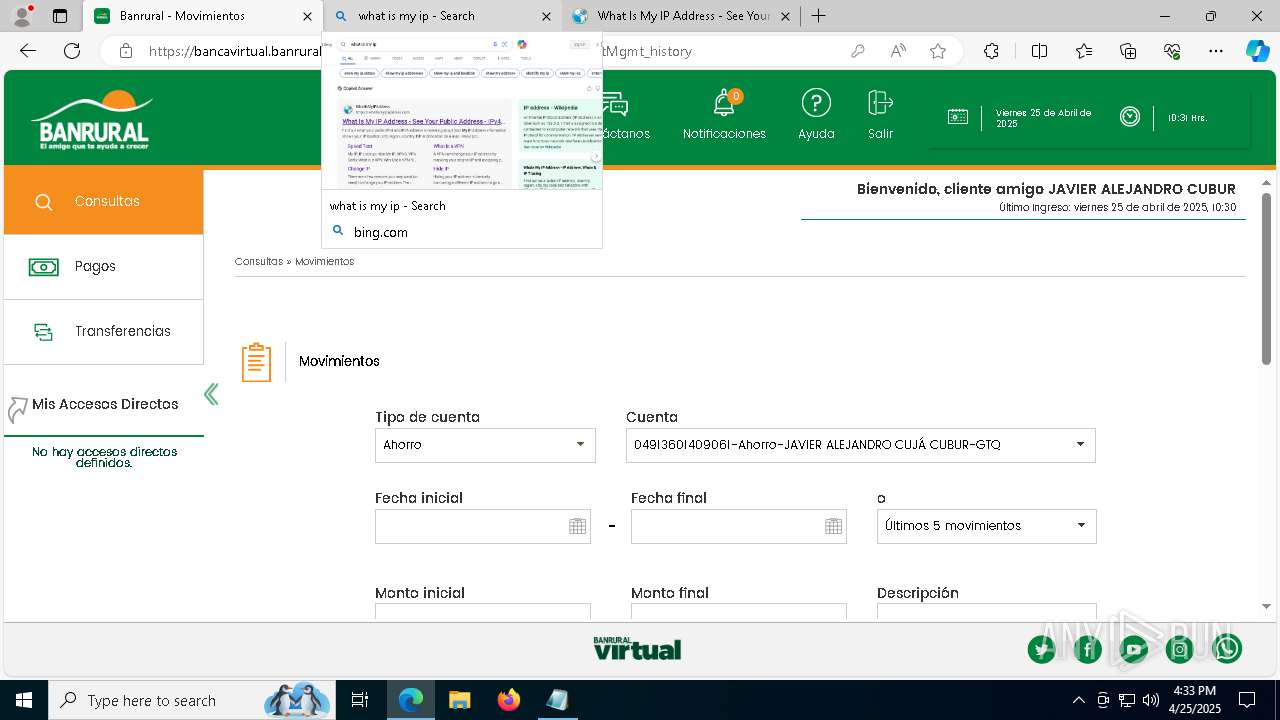Click the header calendar date icon
1280x720 pixels.
click(957, 117)
